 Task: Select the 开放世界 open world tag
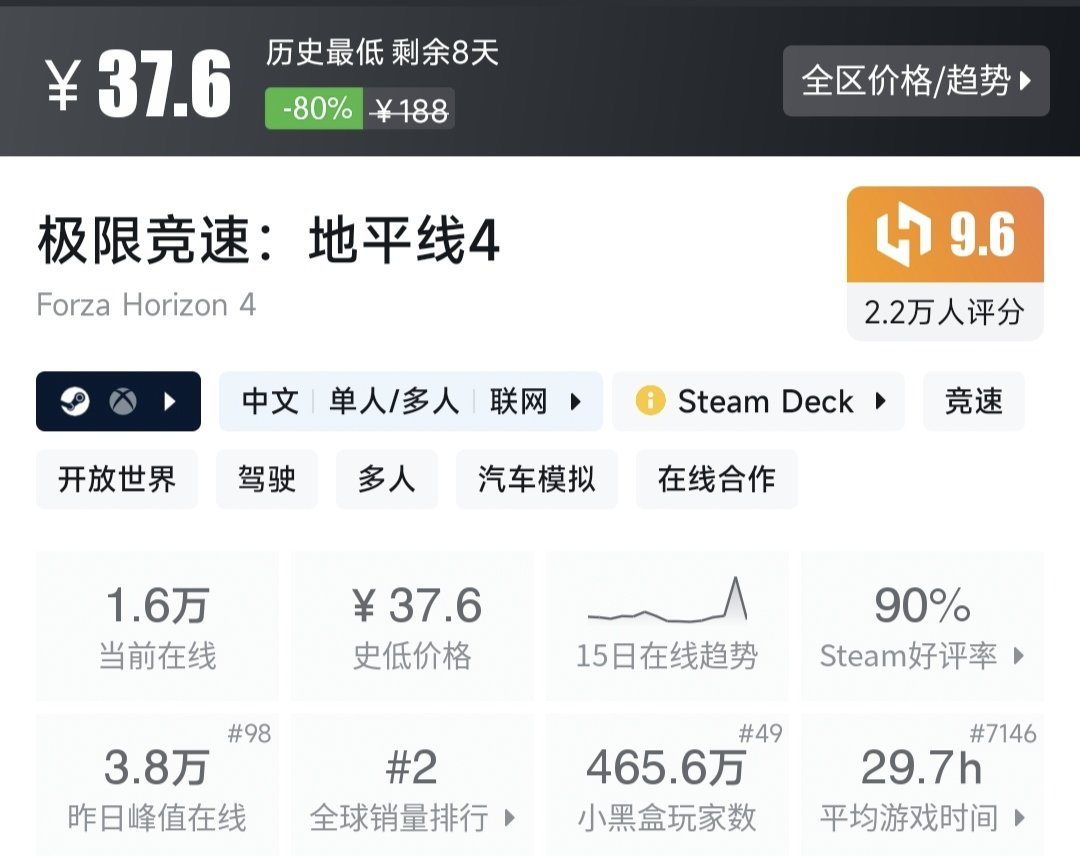pyautogui.click(x=117, y=479)
